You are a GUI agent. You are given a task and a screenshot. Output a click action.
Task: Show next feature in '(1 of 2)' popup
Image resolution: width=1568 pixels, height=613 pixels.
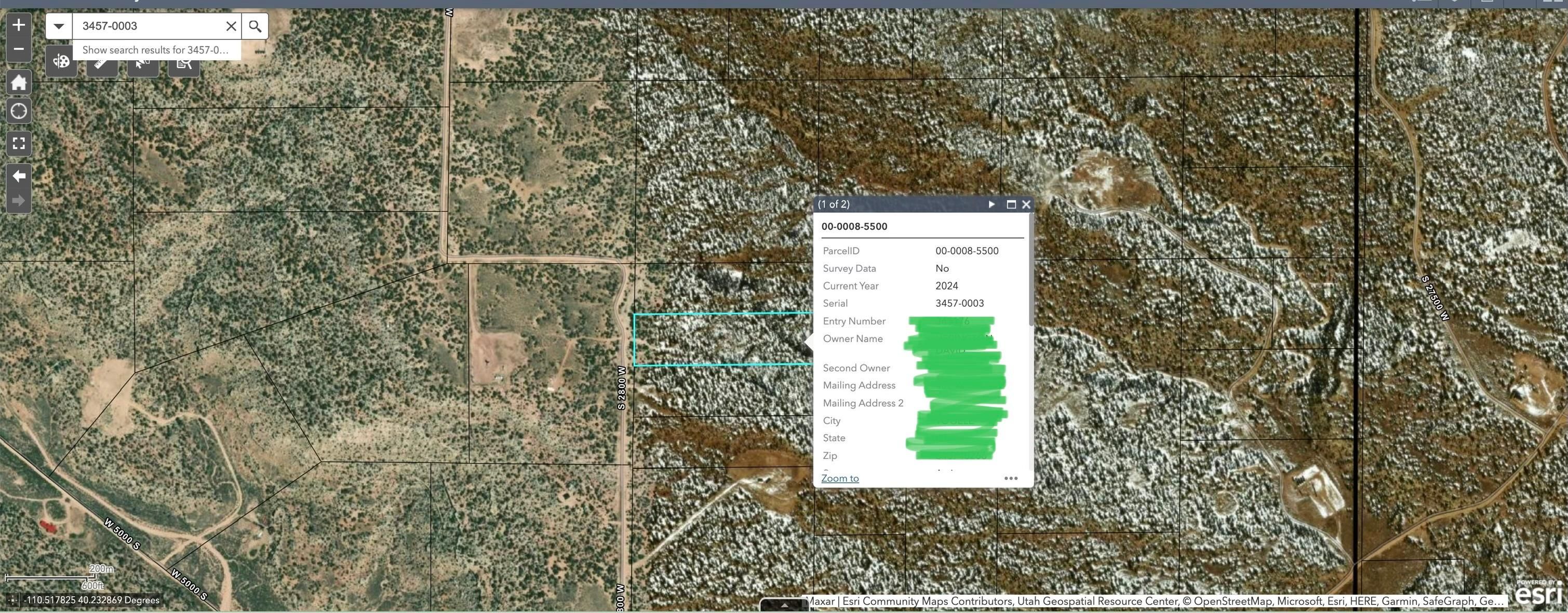coord(992,205)
